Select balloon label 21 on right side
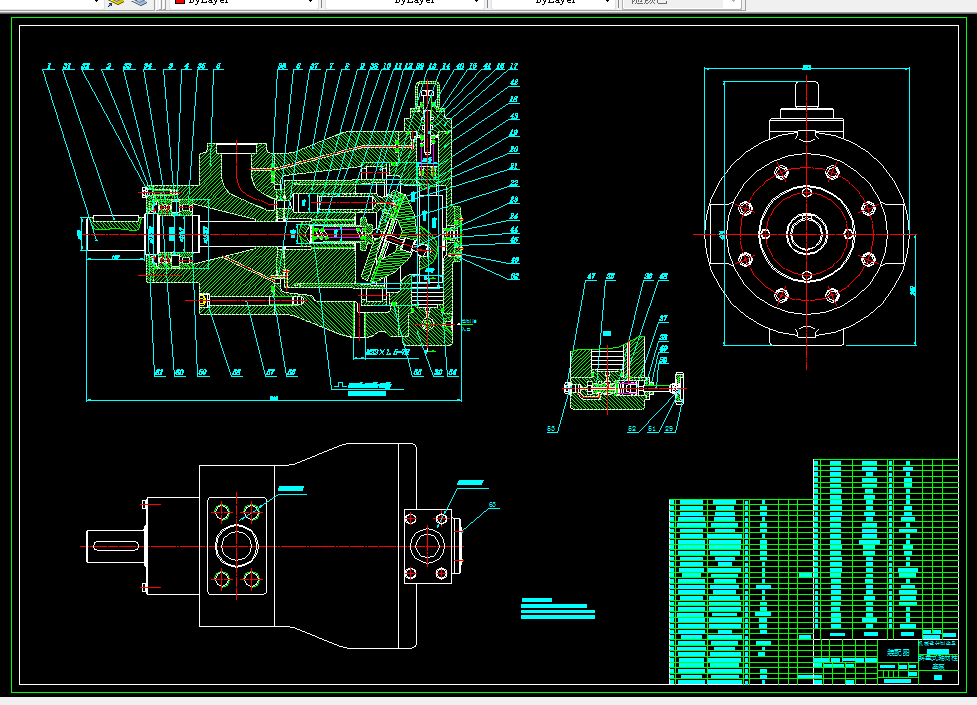 click(514, 166)
